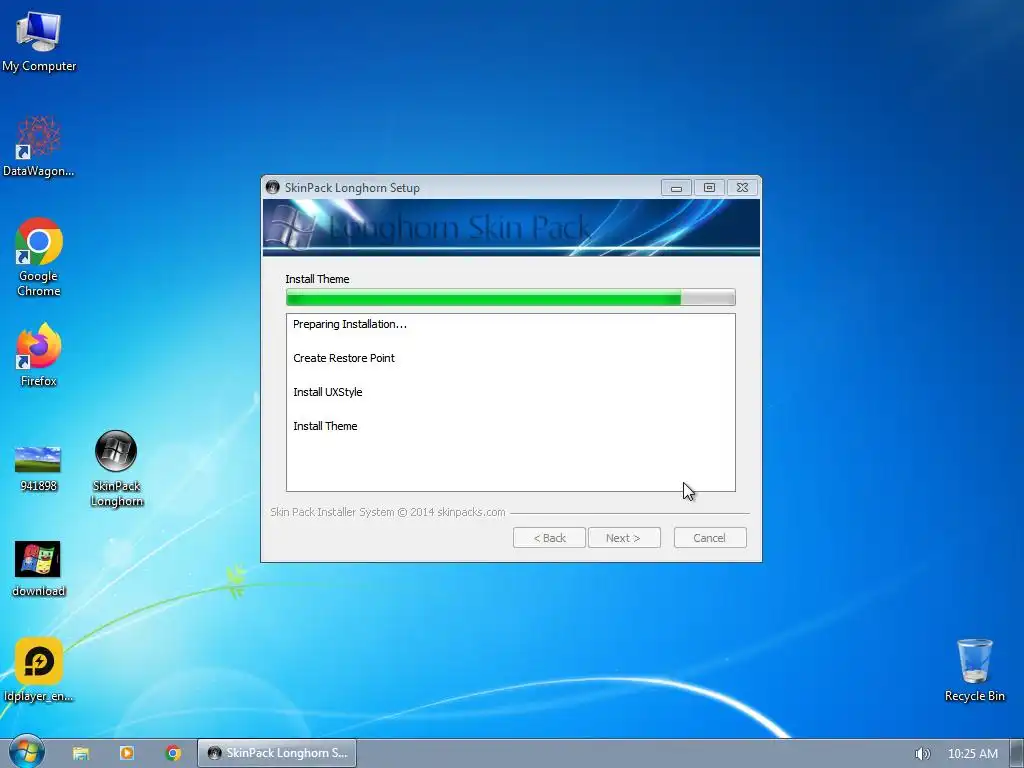The image size is (1024, 768).
Task: Click the 10:25 AM system clock
Action: pos(972,754)
